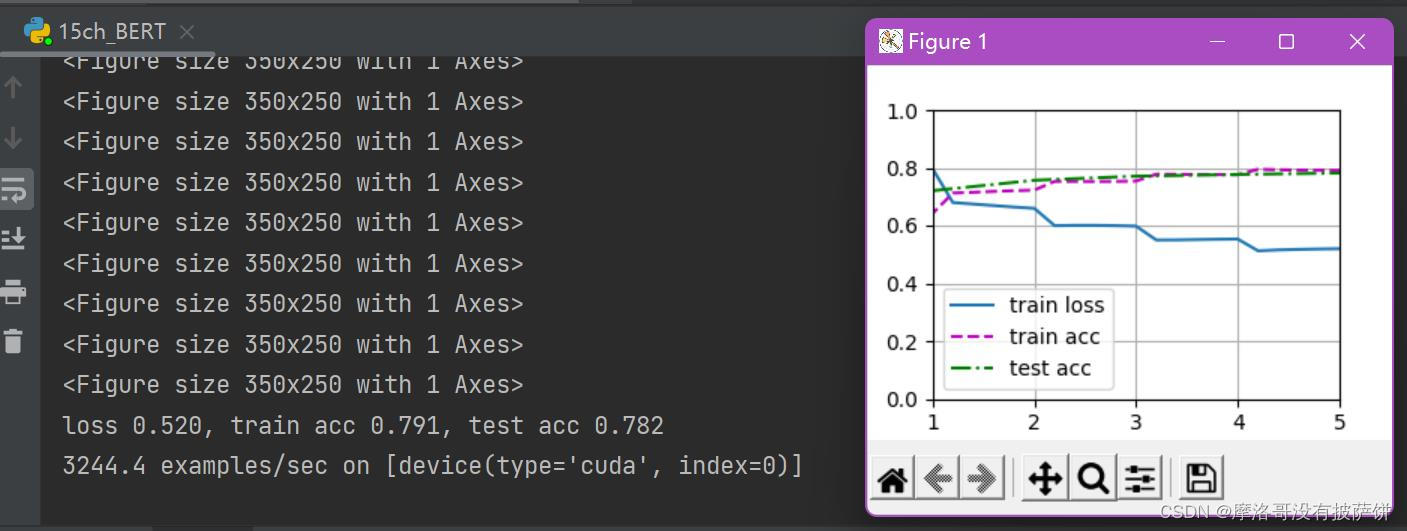Click the y-axis label 0.4
The width and height of the screenshot is (1407, 531).
902,284
